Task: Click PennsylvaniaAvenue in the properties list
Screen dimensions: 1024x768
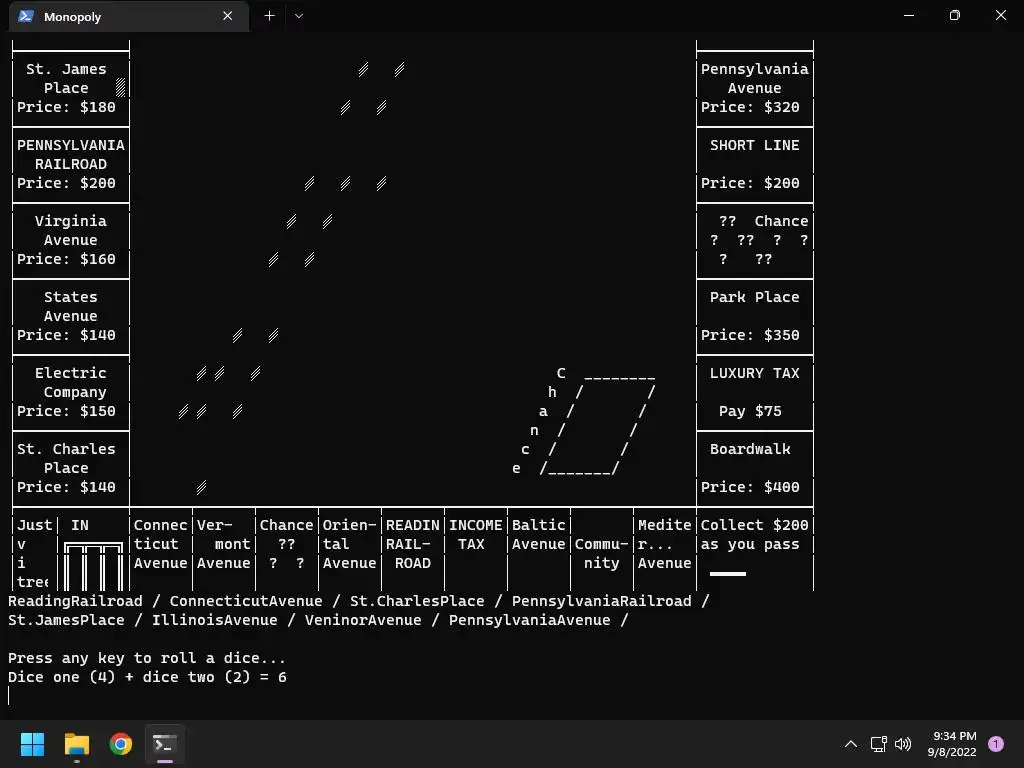Action: 530,620
